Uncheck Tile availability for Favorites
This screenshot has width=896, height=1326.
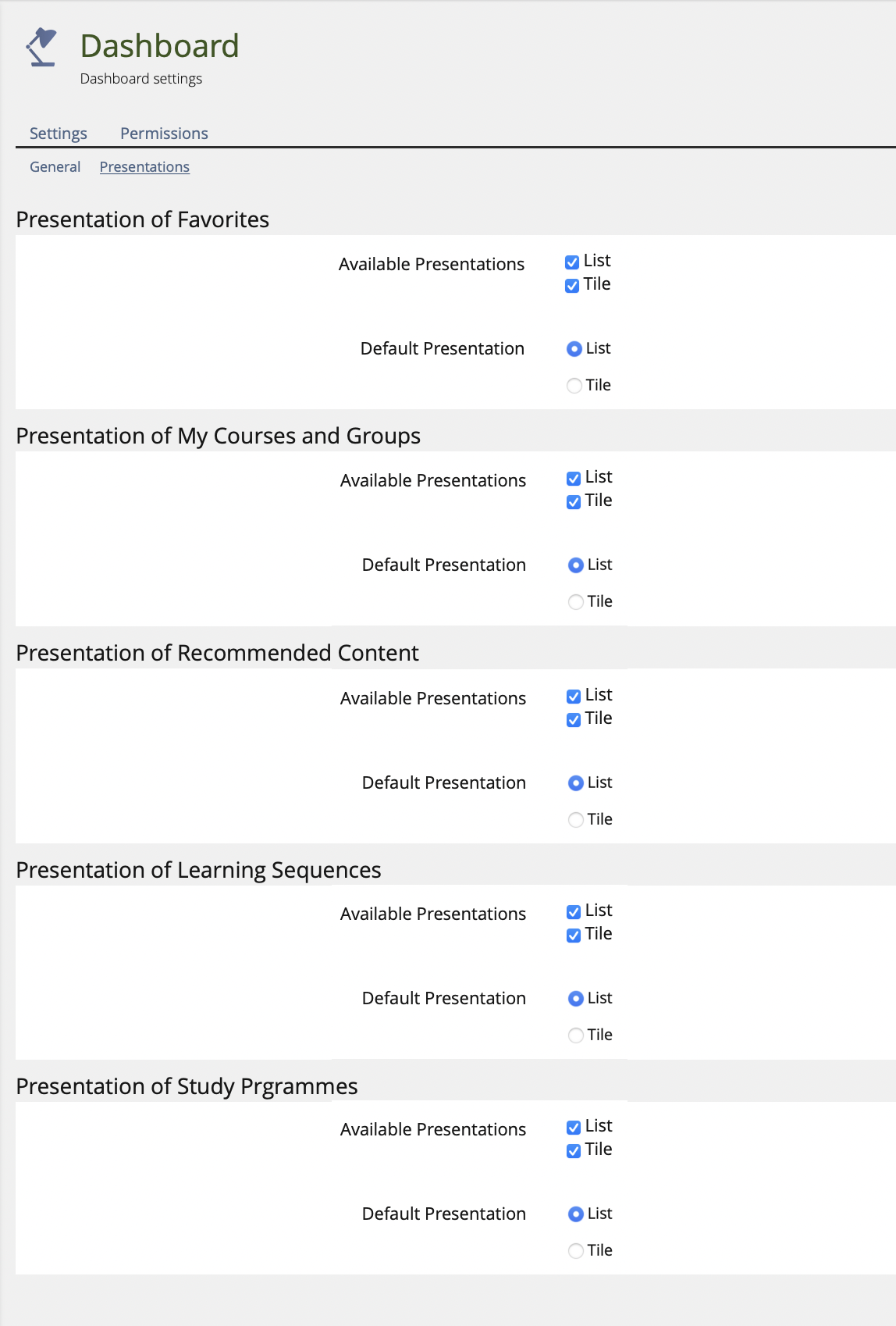pos(572,286)
